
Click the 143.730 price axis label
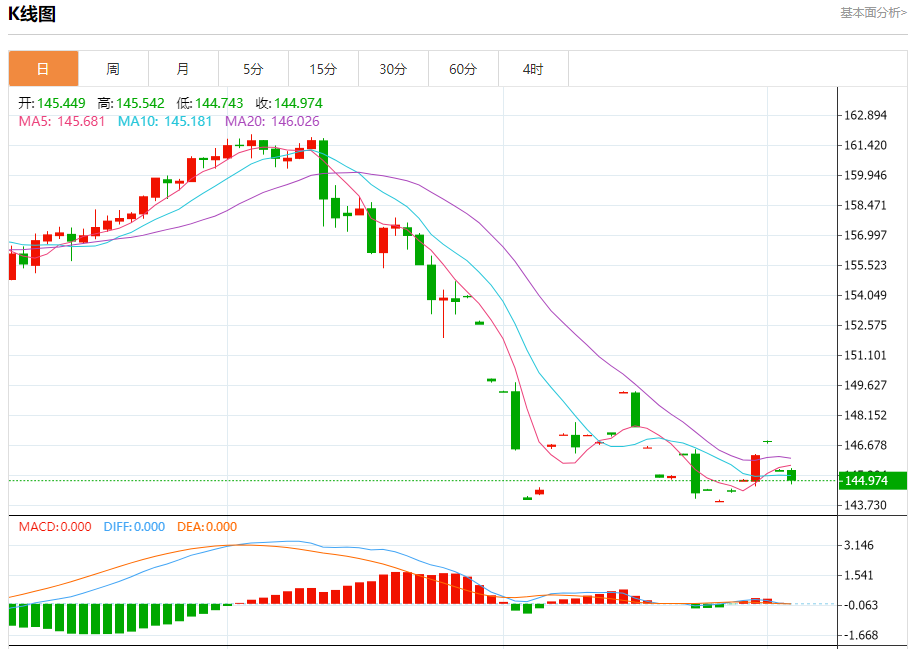tap(866, 505)
